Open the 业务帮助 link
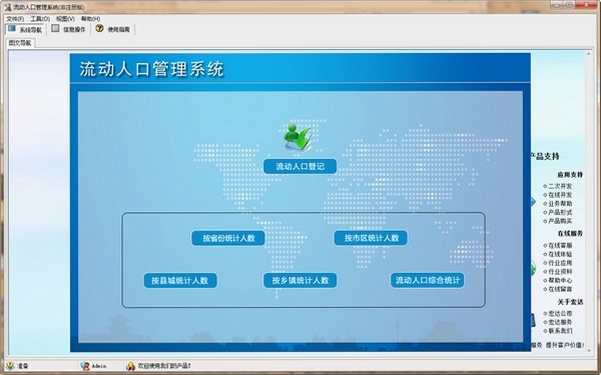Viewport: 601px width, 375px height. (x=560, y=204)
